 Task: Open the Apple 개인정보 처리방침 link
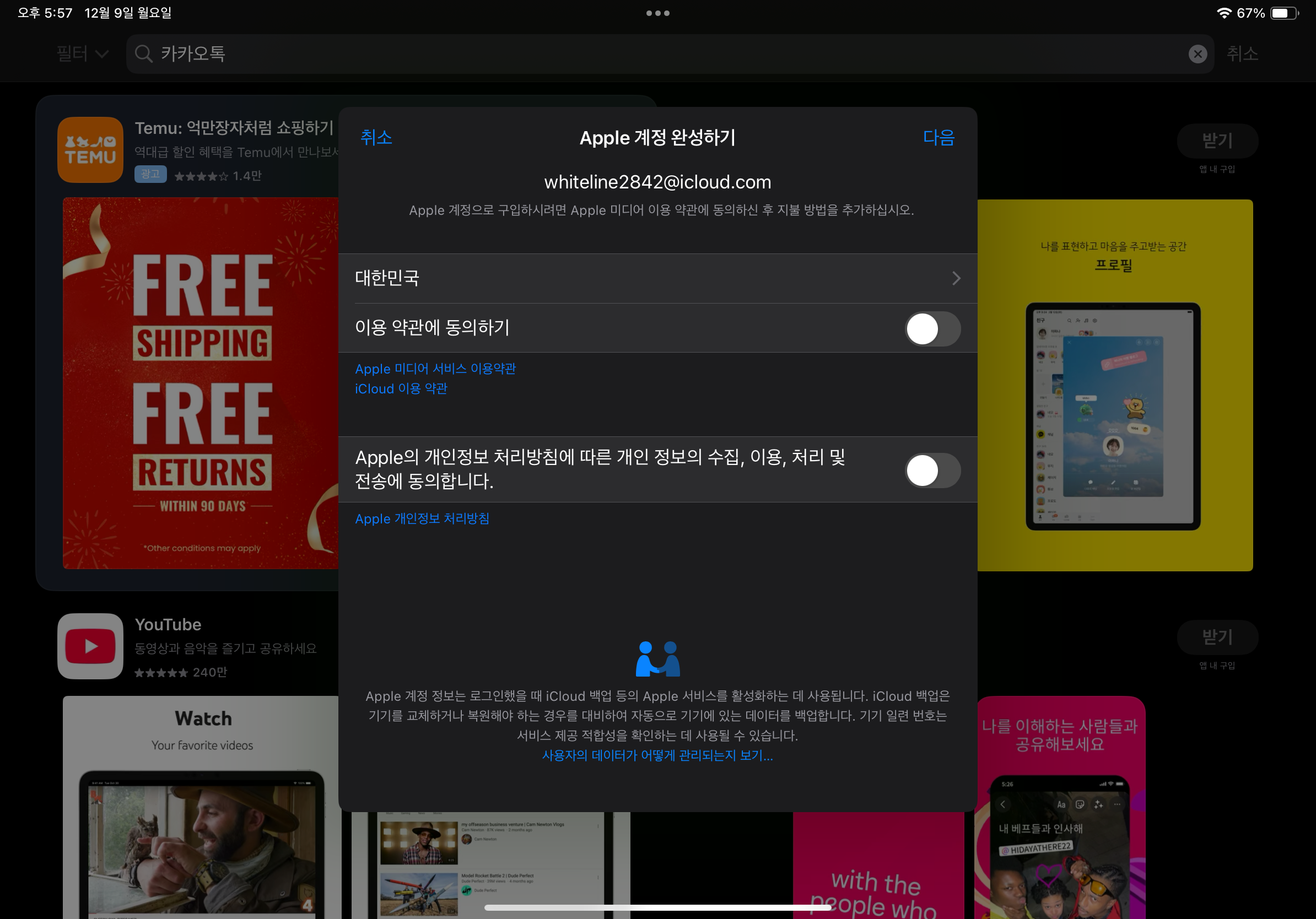(422, 518)
